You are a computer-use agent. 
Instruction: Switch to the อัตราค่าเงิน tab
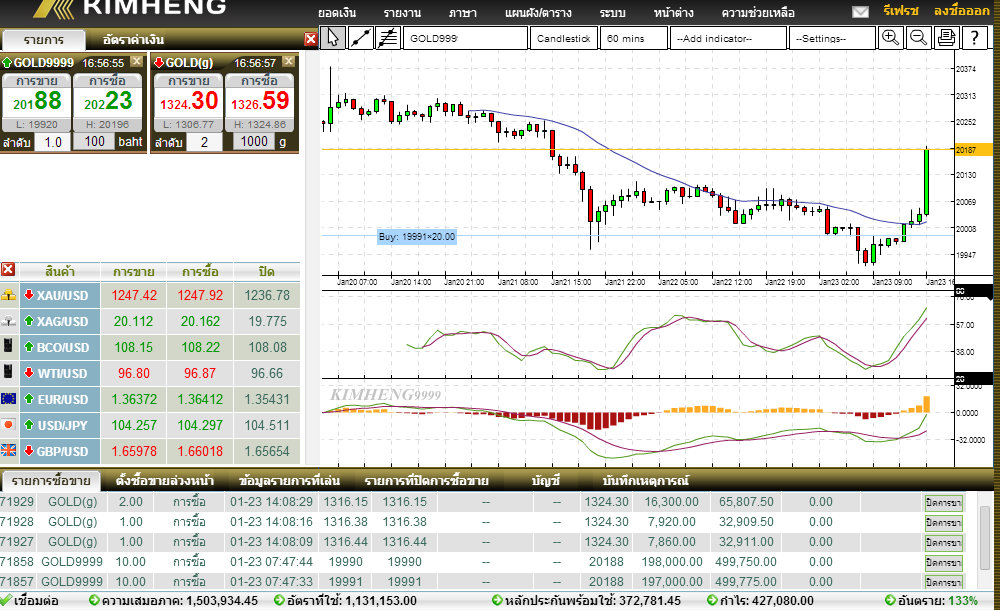[x=133, y=40]
